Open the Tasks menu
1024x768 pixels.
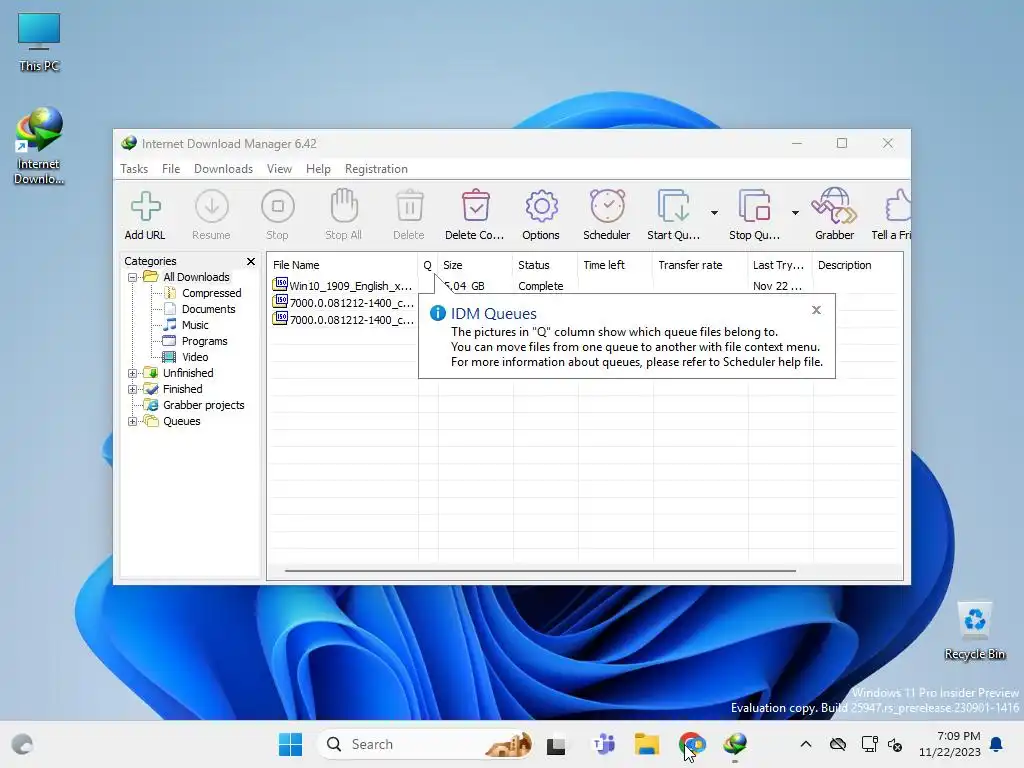(x=134, y=168)
